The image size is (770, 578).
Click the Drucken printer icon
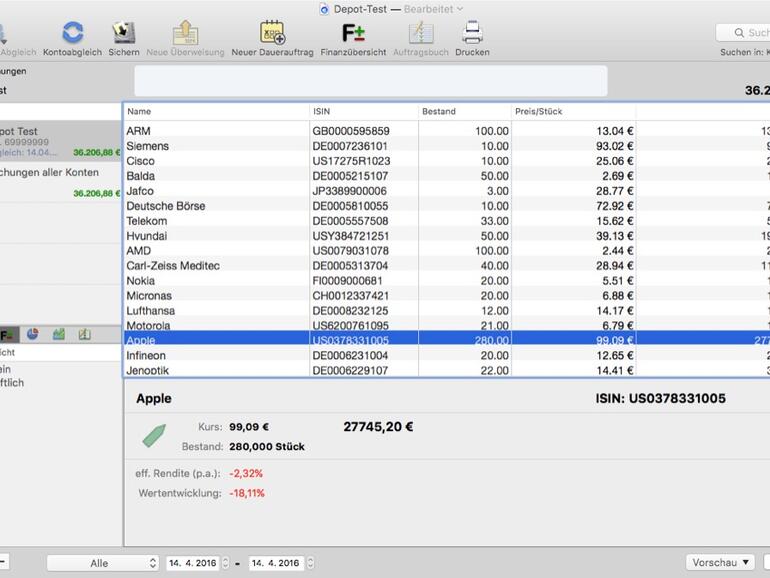click(472, 33)
